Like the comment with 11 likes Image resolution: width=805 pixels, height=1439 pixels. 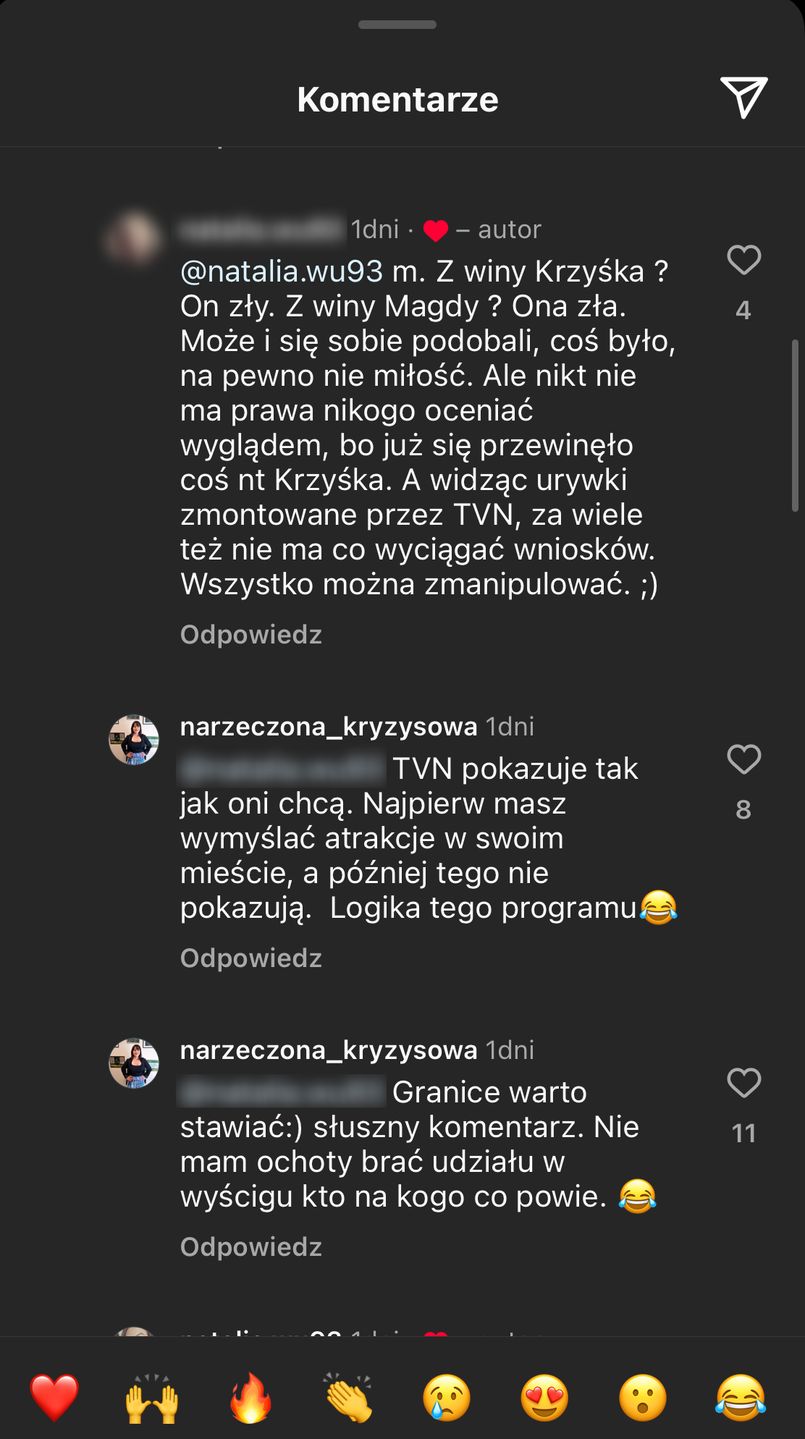[743, 1083]
